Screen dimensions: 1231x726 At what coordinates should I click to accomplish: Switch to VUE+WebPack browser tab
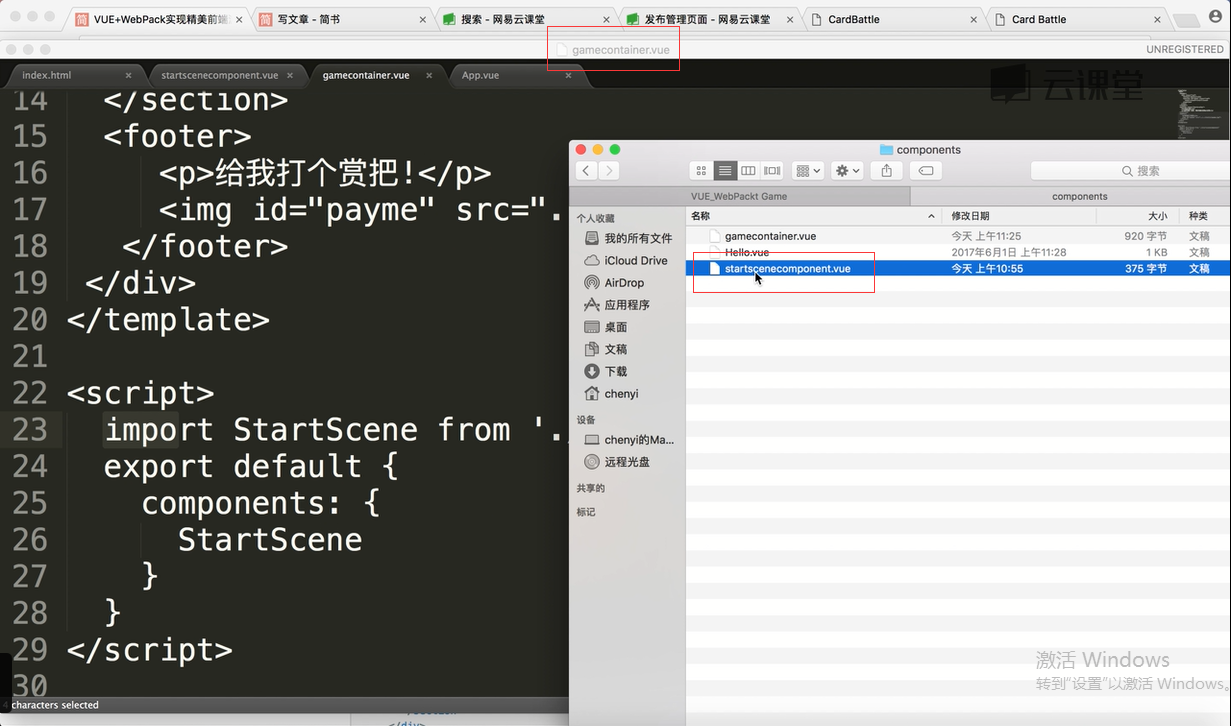pos(157,19)
